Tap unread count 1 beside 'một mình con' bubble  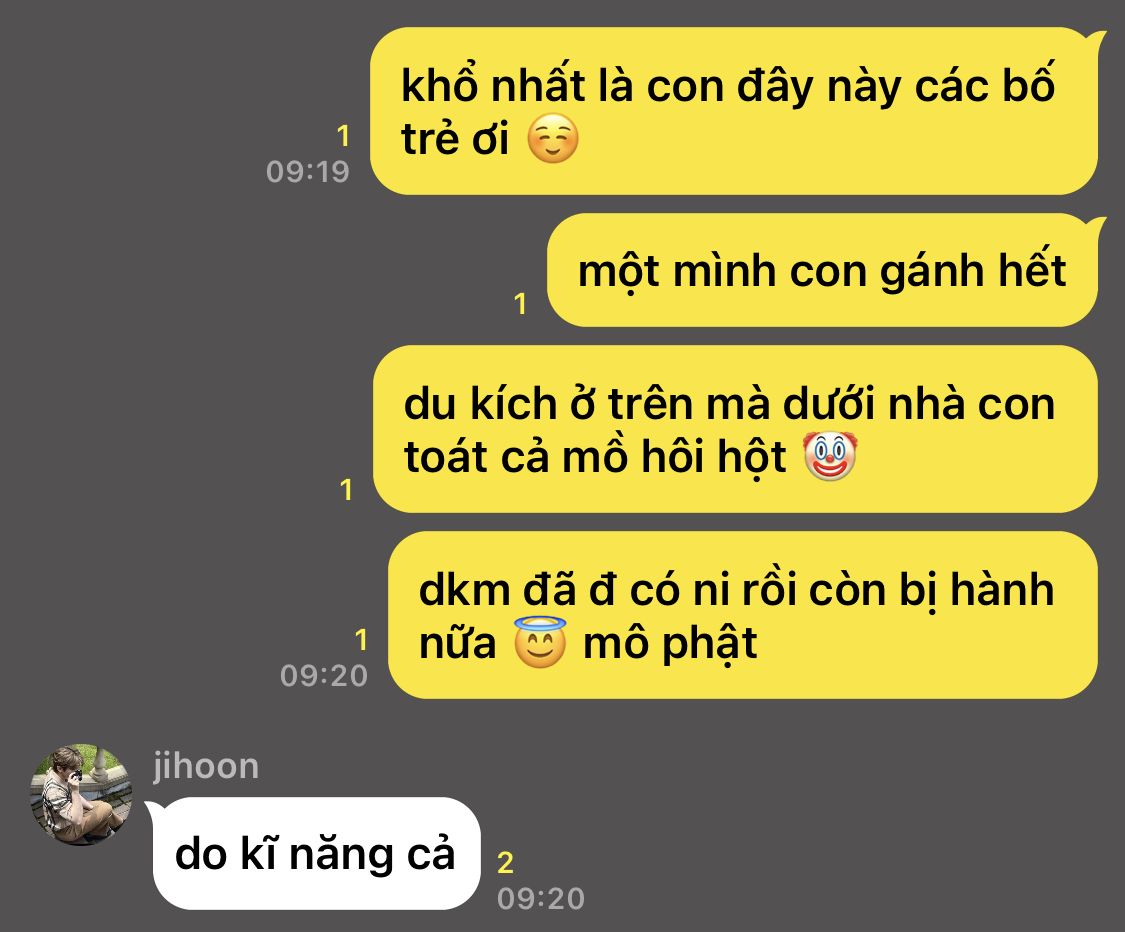pos(521,304)
